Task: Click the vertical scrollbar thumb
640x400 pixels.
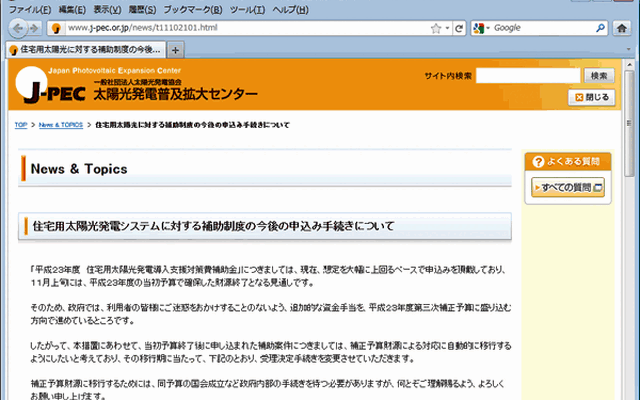Action: [x=629, y=123]
